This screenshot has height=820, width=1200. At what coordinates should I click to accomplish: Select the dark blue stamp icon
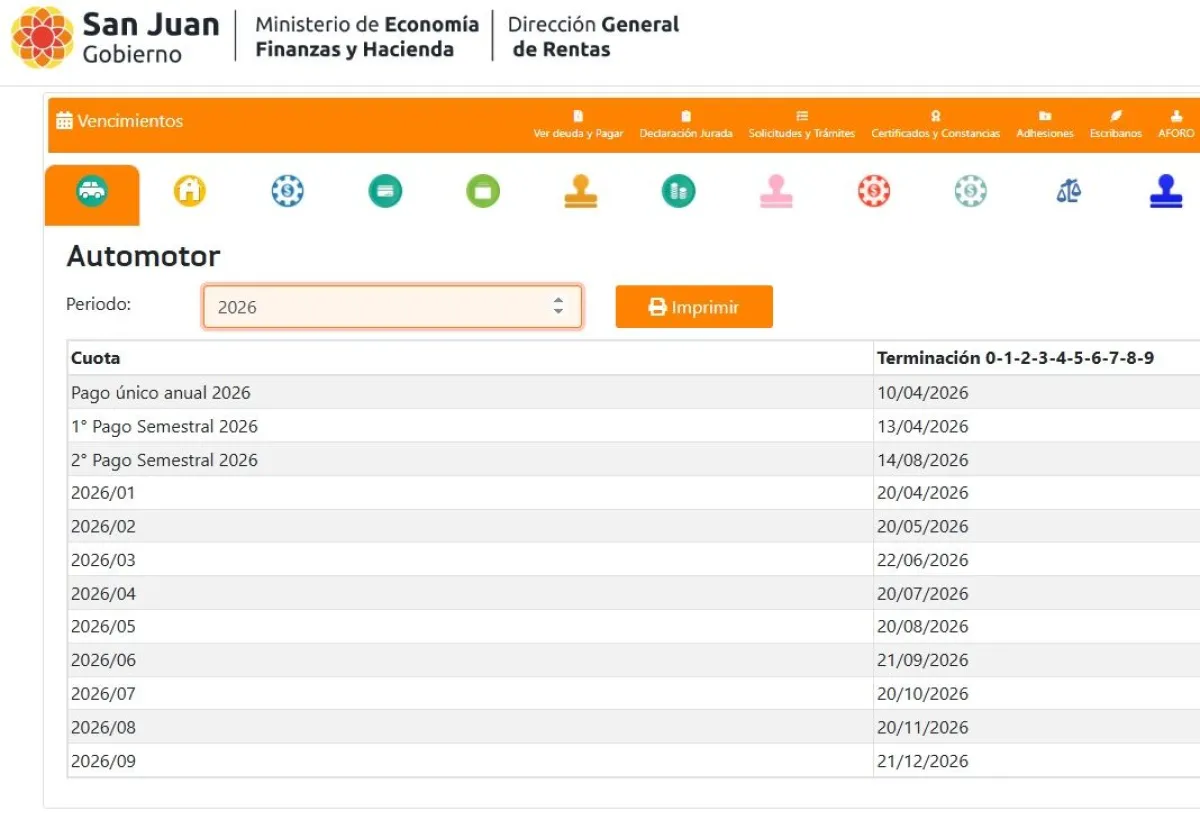click(1166, 190)
